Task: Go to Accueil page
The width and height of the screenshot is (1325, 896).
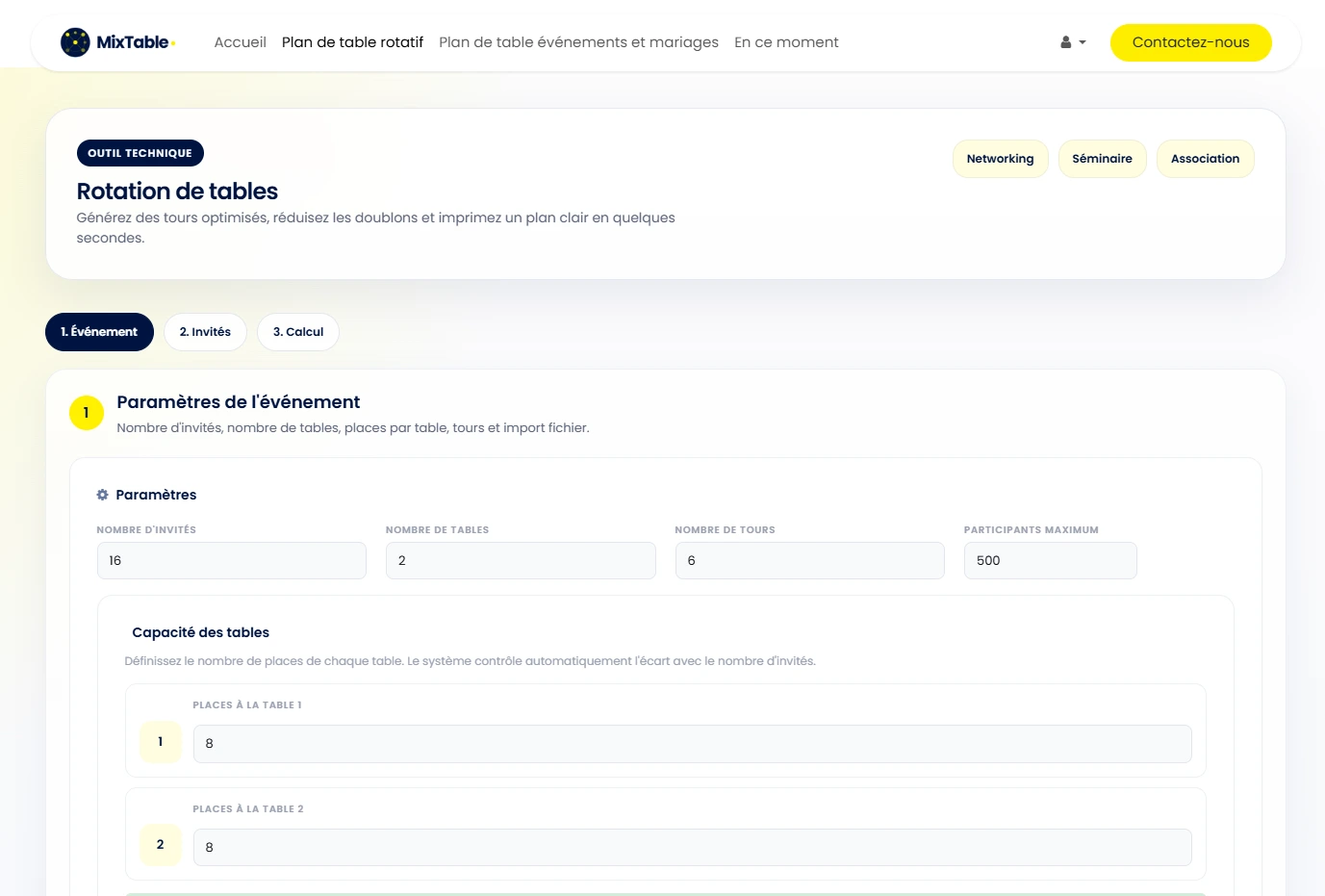Action: (x=240, y=42)
